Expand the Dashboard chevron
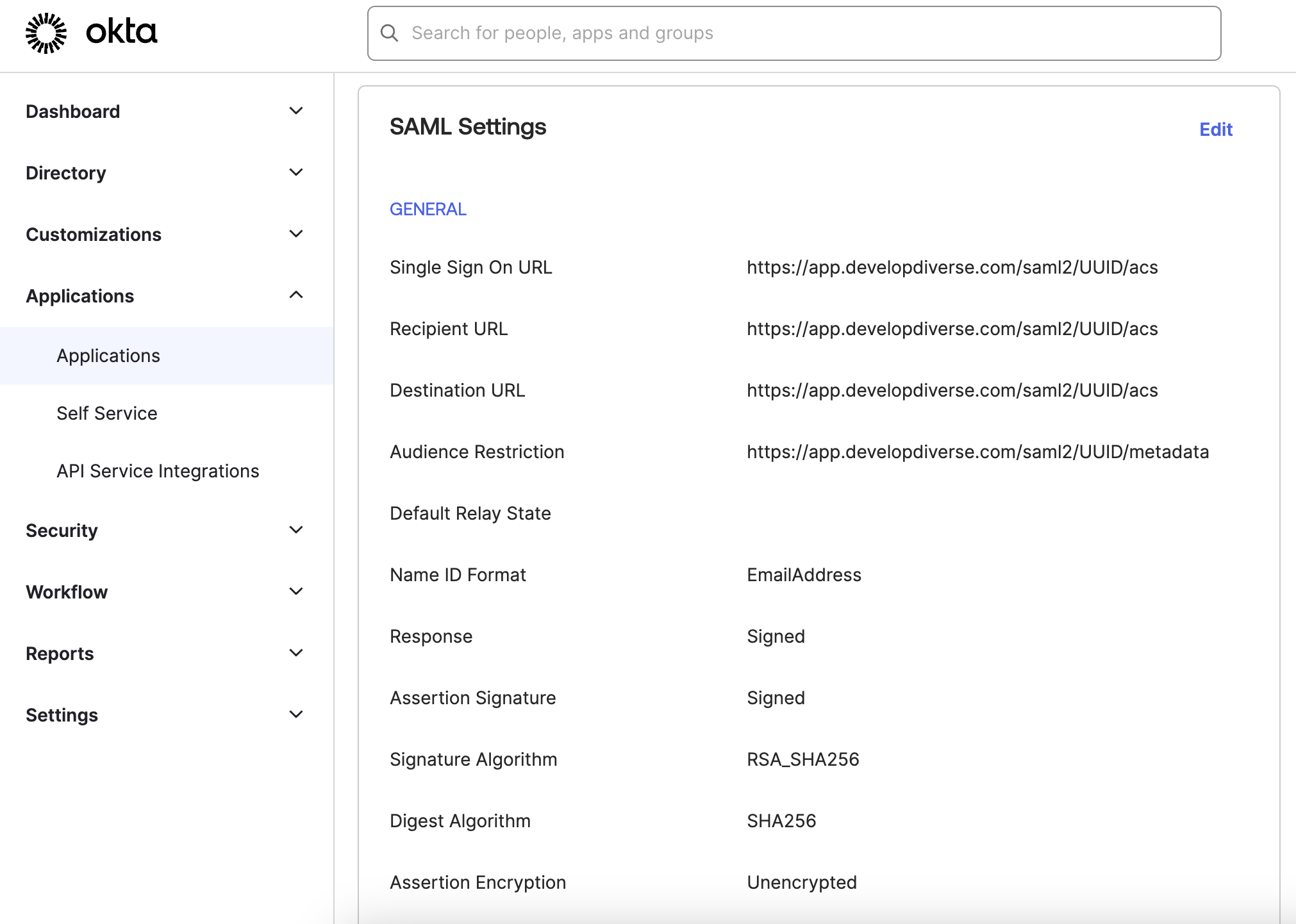Viewport: 1296px width, 924px height. (296, 111)
